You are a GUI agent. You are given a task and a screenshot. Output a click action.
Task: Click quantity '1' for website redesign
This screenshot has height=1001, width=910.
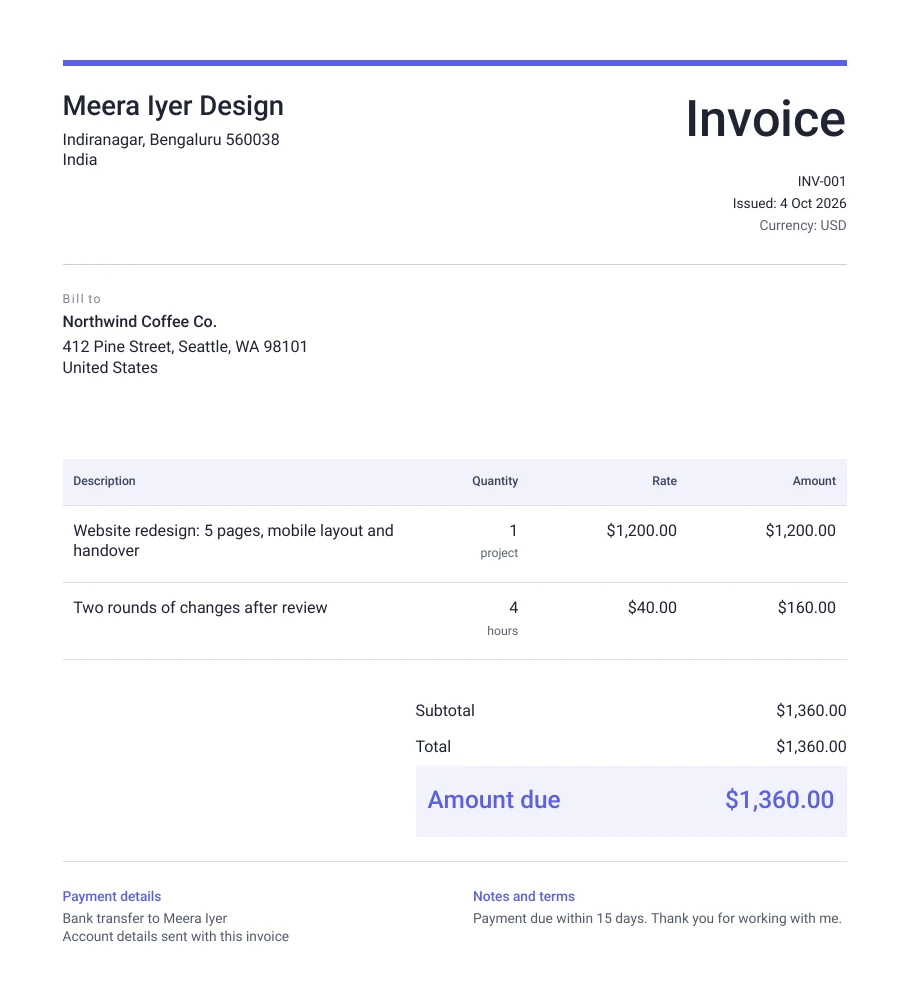pos(513,531)
